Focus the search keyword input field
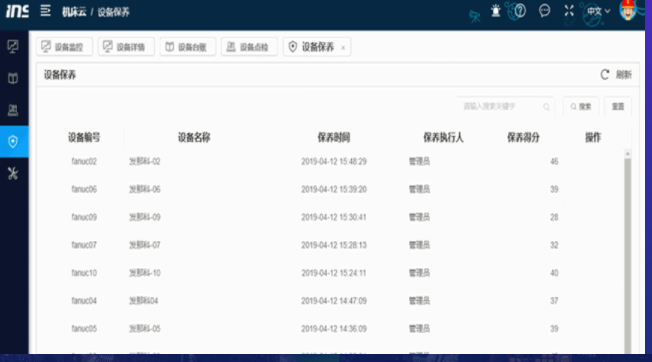The height and width of the screenshot is (362, 652). (505, 107)
